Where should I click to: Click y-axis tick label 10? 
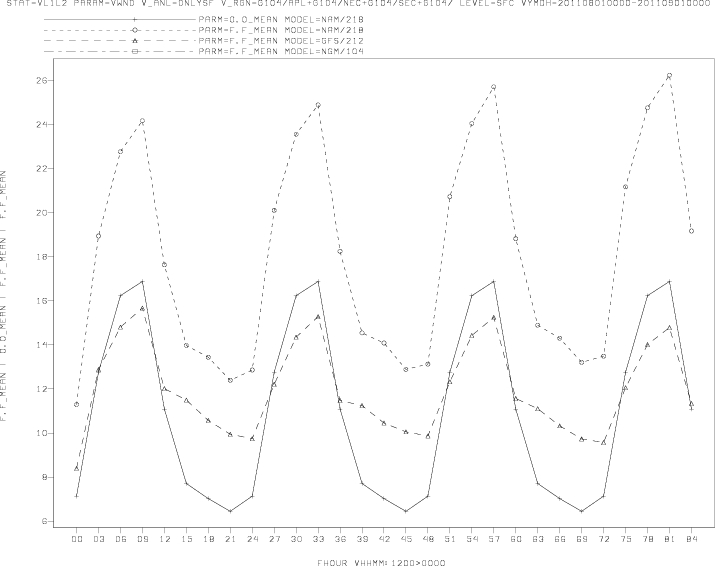[41, 433]
